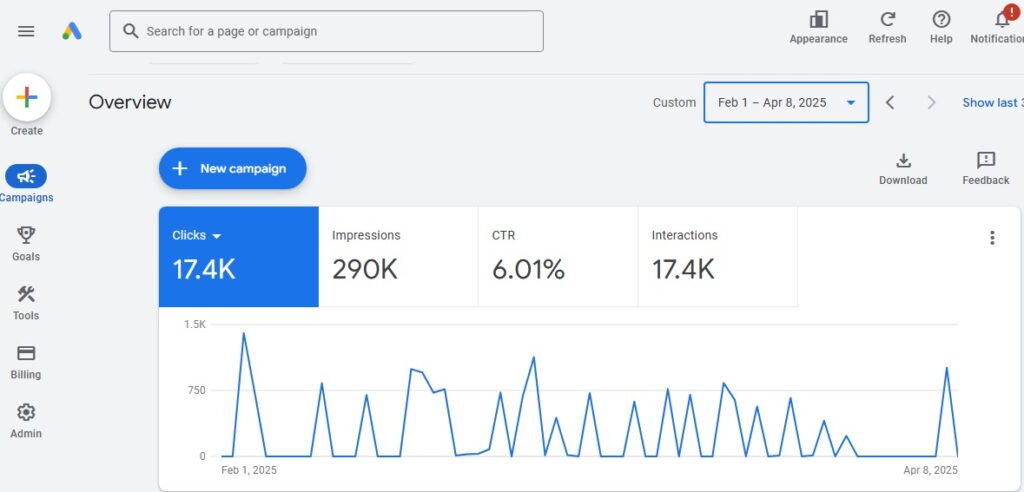Open the hamburger main menu
1024x492 pixels.
point(26,31)
